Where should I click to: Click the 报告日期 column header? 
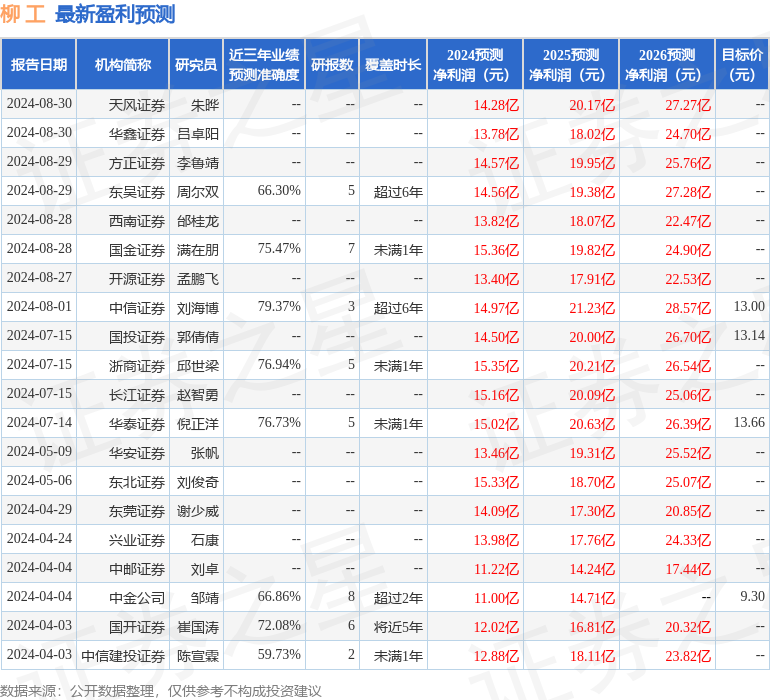pyautogui.click(x=39, y=64)
